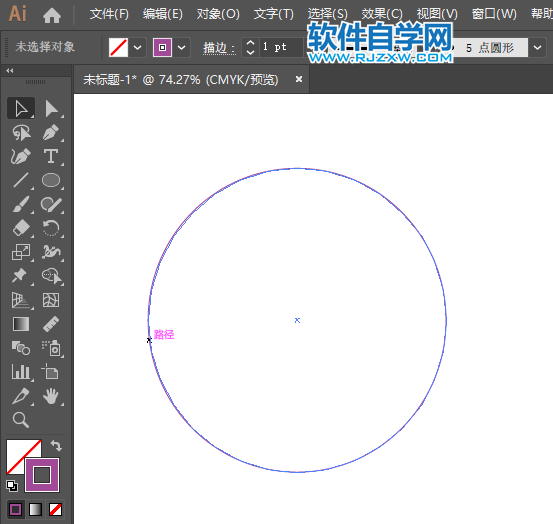
Task: Pick the Paintbrush tool
Action: click(x=21, y=204)
